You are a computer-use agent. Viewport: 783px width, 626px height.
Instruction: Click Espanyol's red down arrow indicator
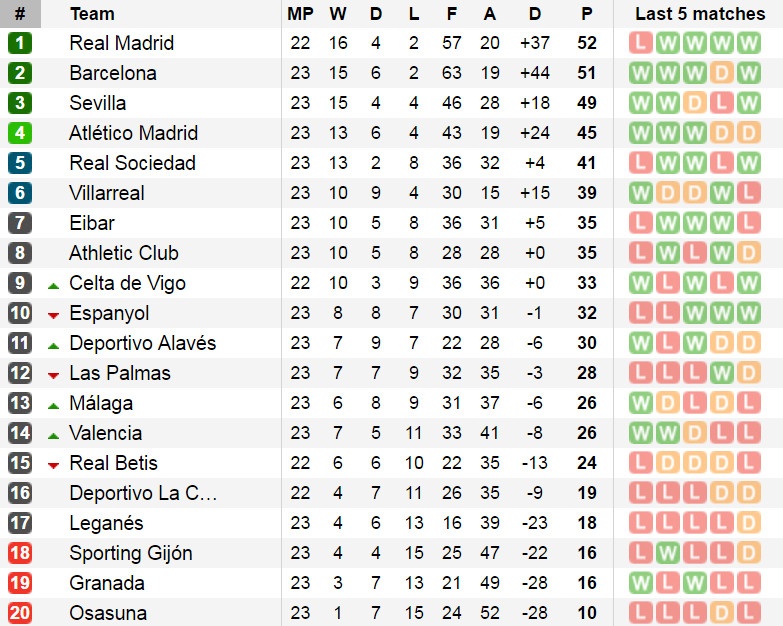tap(54, 315)
